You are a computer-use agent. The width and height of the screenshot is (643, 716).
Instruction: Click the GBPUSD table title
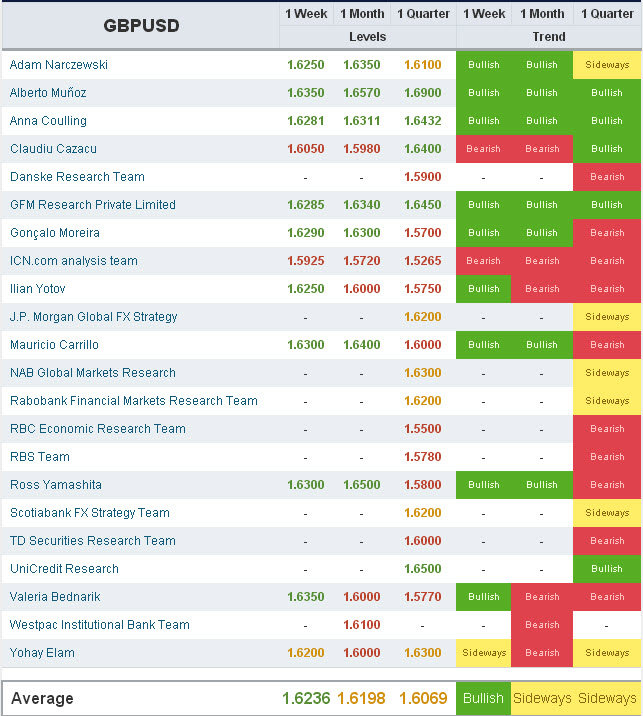coord(141,26)
